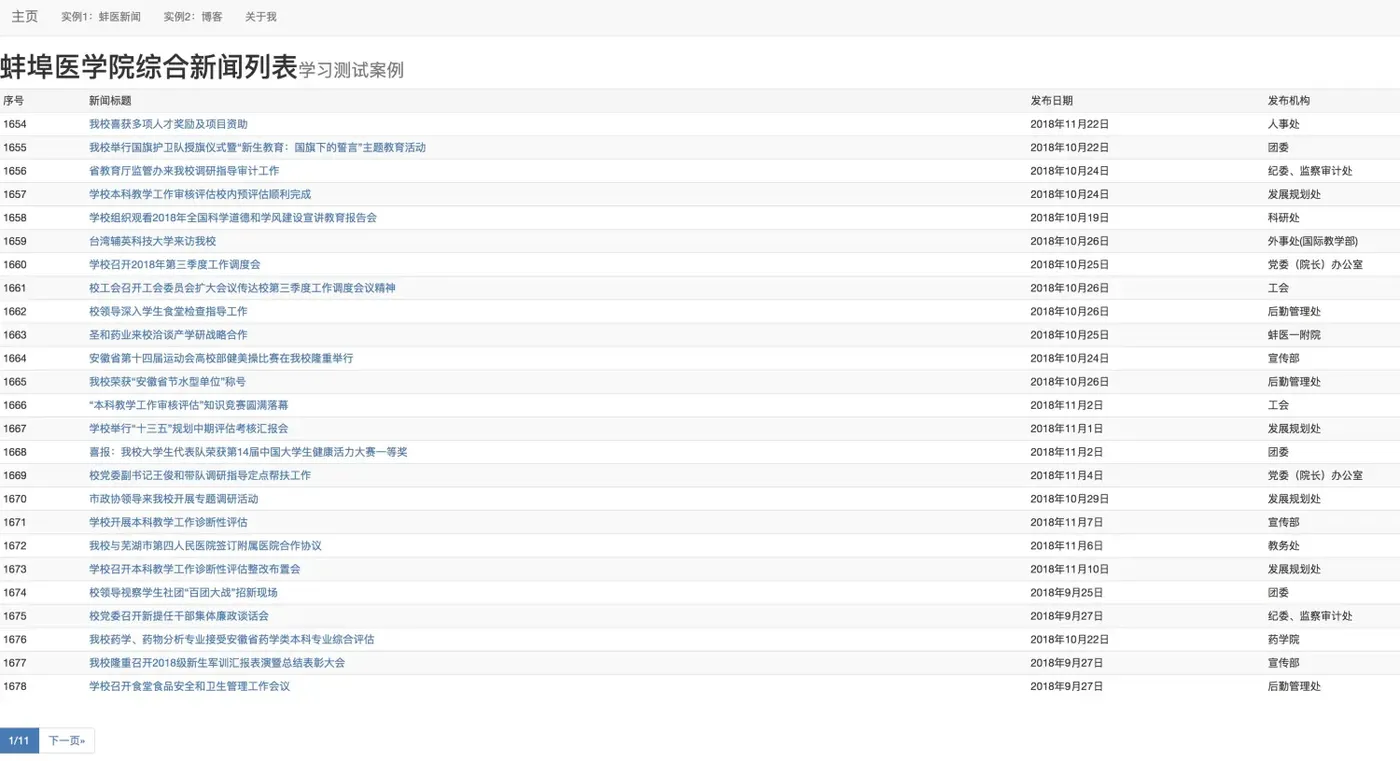1400x761 pixels.
Task: Open 市政协领导来我校开展专题调研活动
Action: point(174,499)
